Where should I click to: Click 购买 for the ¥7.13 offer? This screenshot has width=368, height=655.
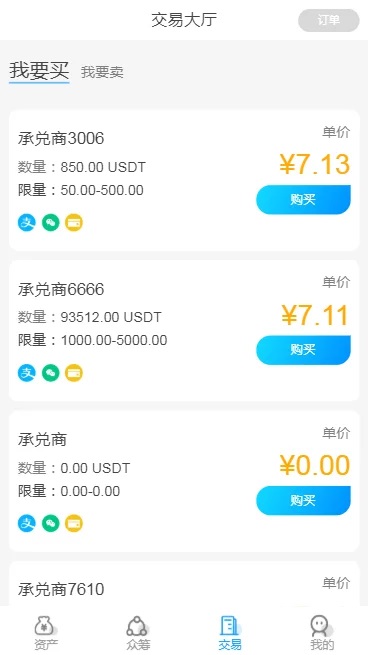coord(303,200)
